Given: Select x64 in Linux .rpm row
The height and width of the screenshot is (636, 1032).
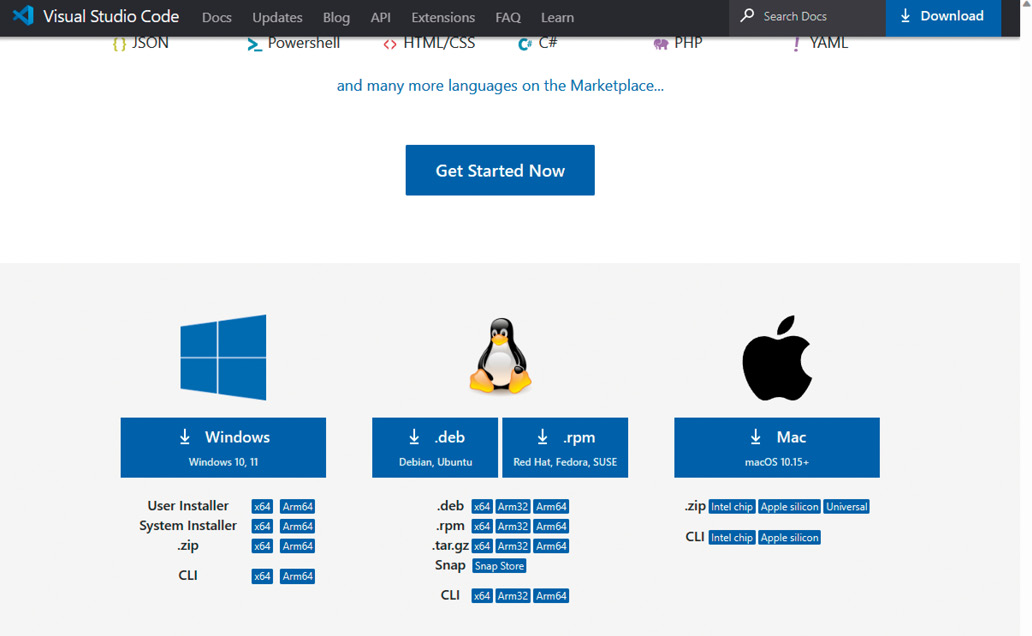Looking at the screenshot, I should (482, 526).
